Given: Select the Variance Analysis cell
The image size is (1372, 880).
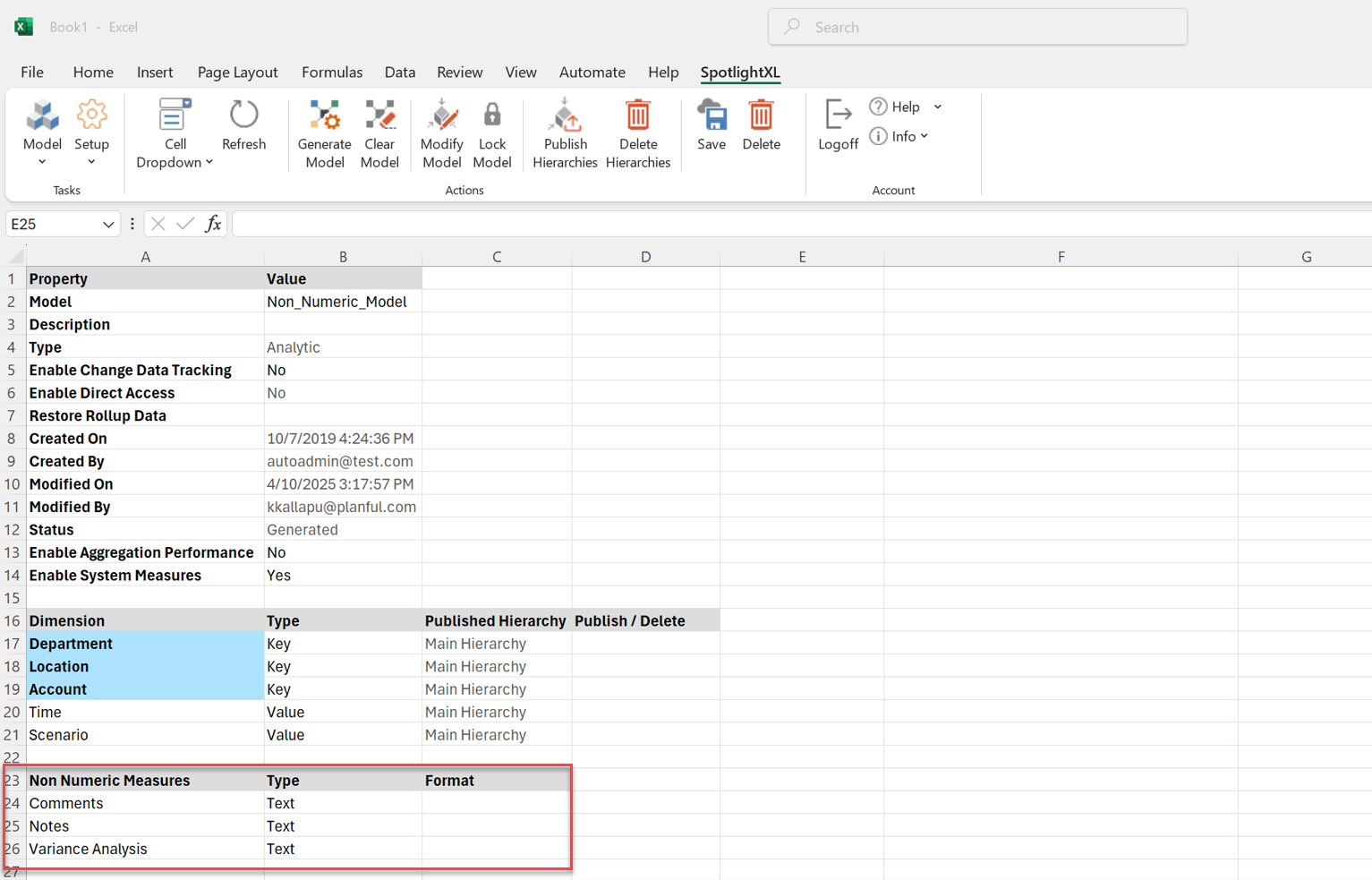Looking at the screenshot, I should pos(145,849).
